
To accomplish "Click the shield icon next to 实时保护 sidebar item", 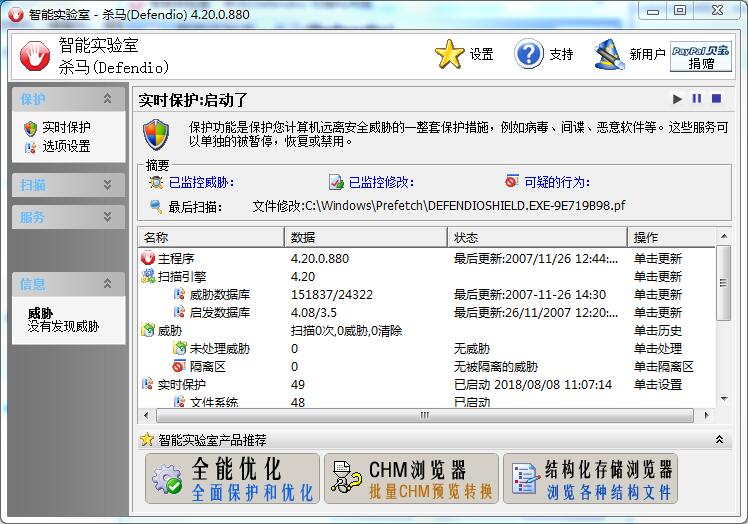I will (x=30, y=128).
